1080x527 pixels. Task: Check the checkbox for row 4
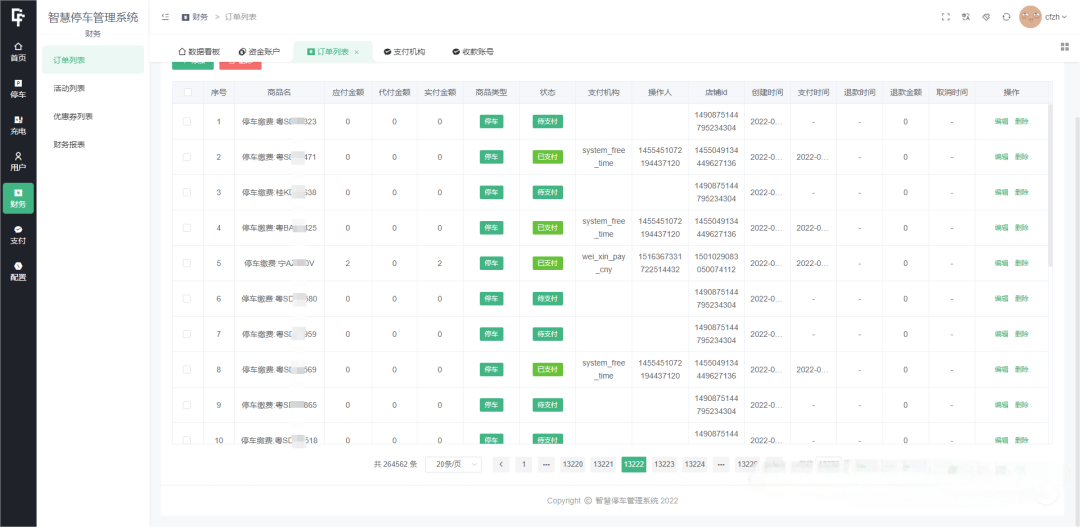coord(187,227)
